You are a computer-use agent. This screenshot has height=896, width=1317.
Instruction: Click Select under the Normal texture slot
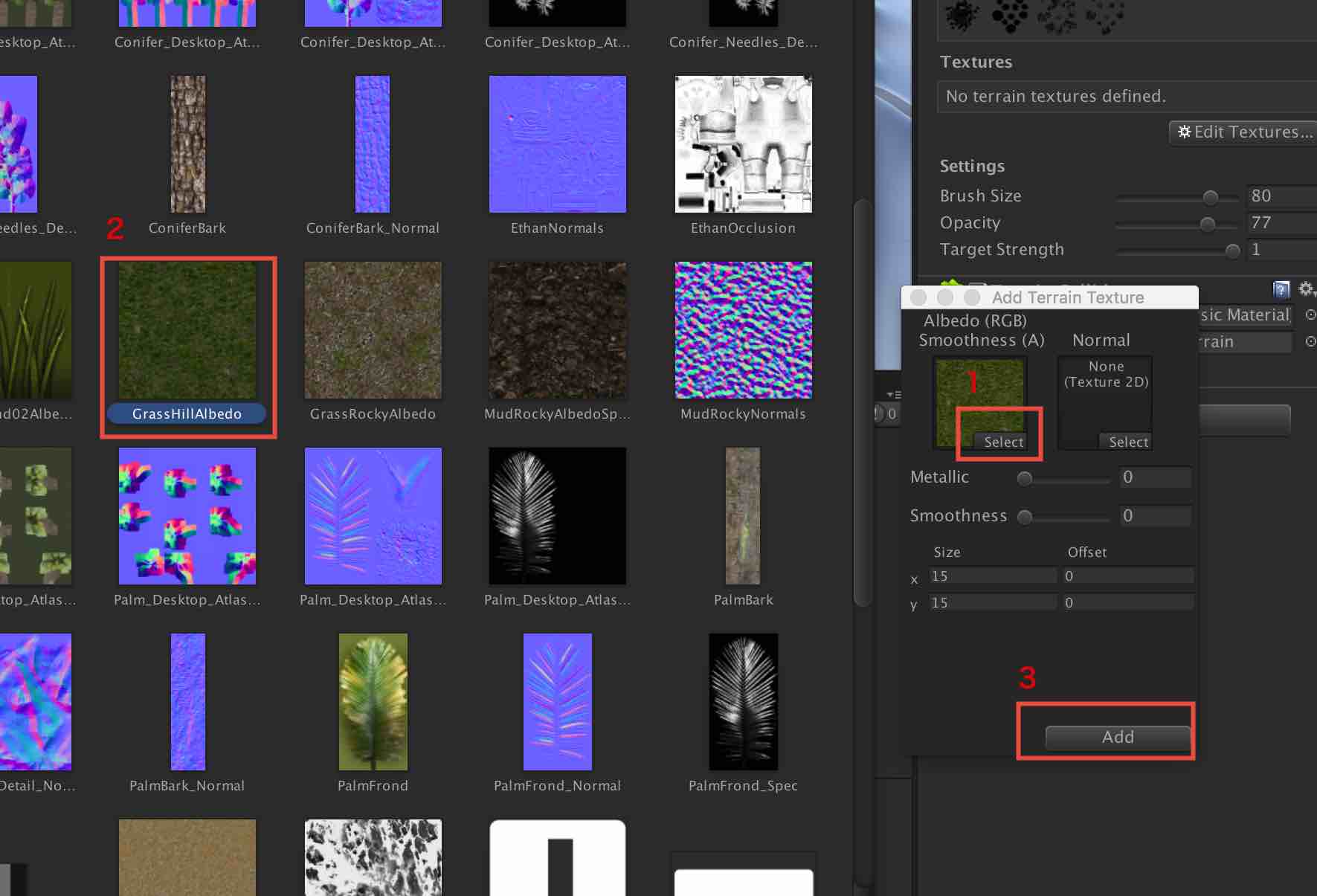tap(1128, 442)
